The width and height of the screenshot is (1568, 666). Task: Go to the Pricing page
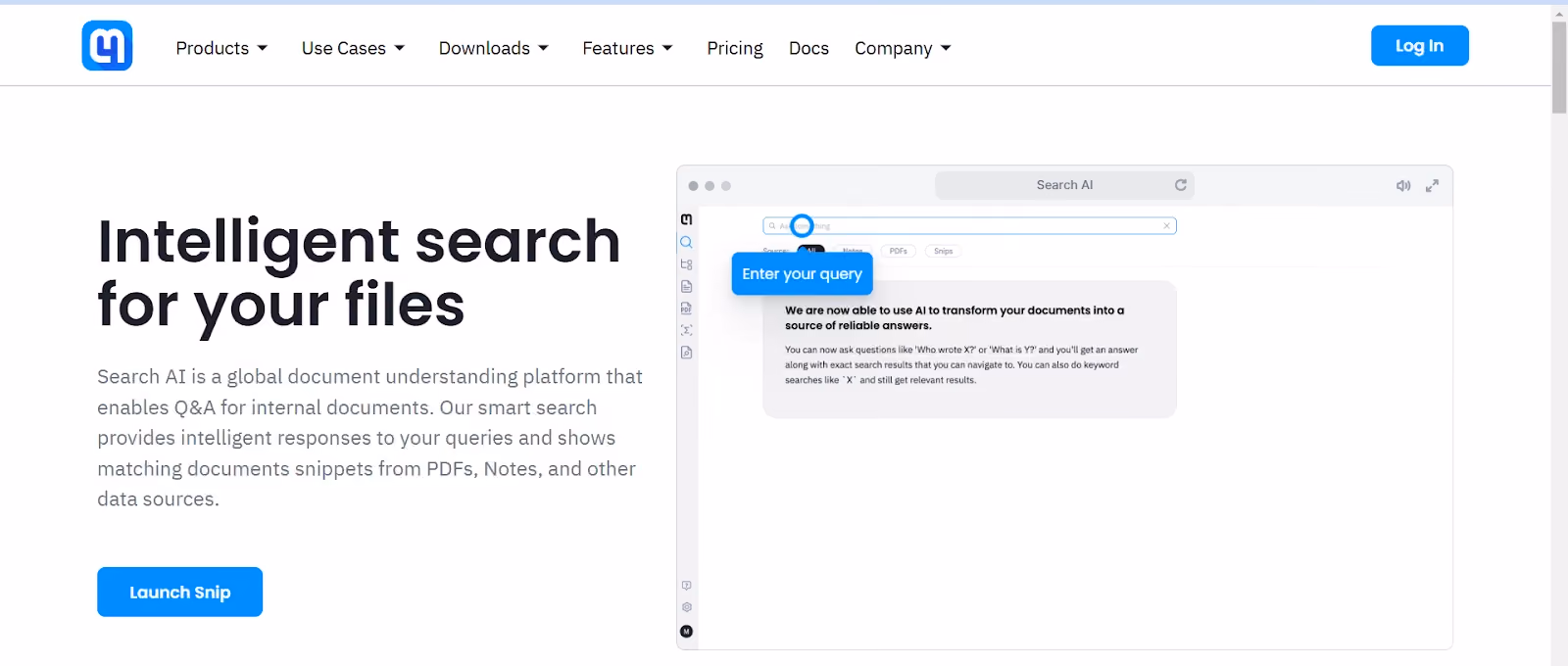point(735,48)
